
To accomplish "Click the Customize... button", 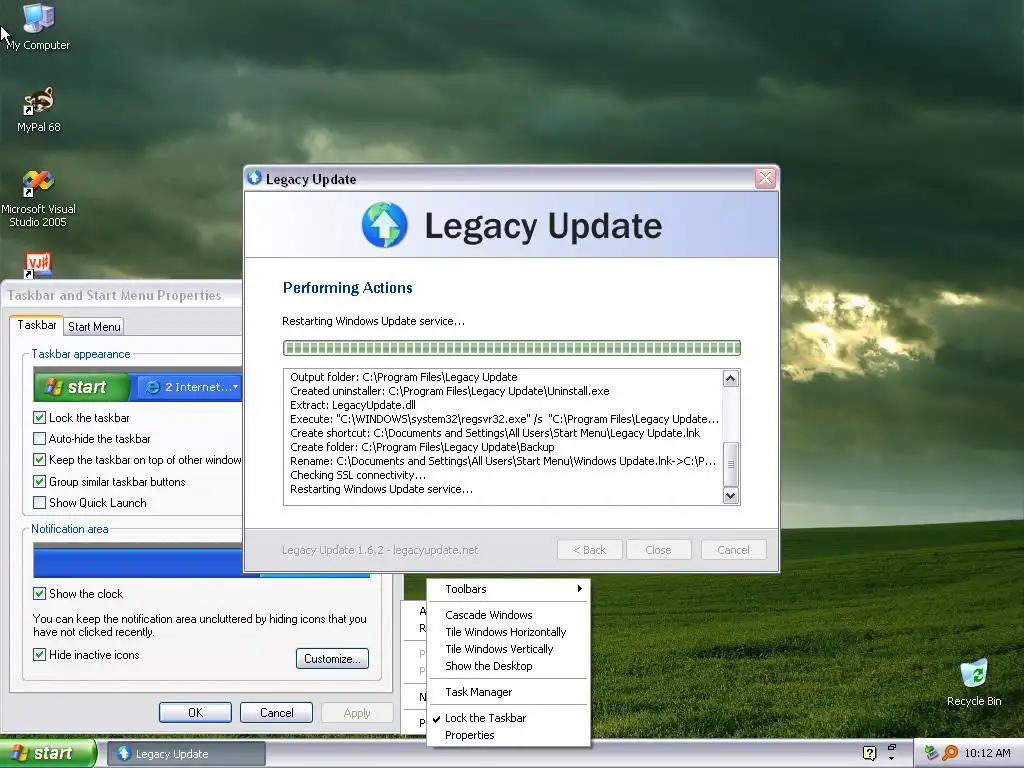I will (332, 659).
